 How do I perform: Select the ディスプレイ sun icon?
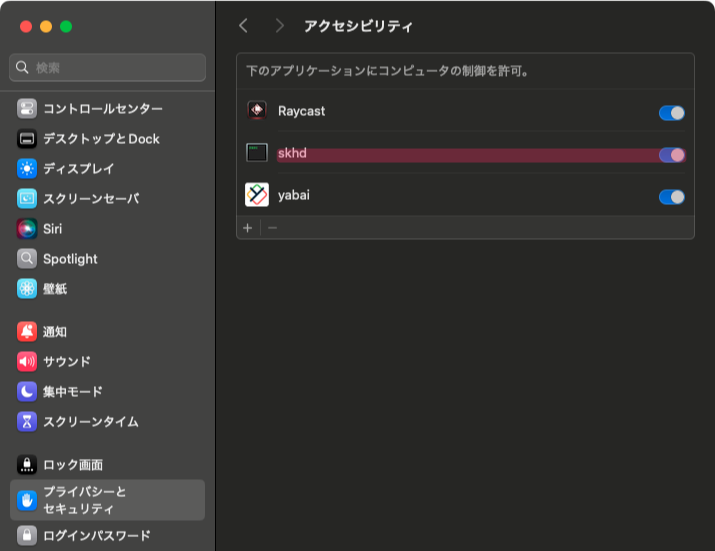[x=27, y=169]
